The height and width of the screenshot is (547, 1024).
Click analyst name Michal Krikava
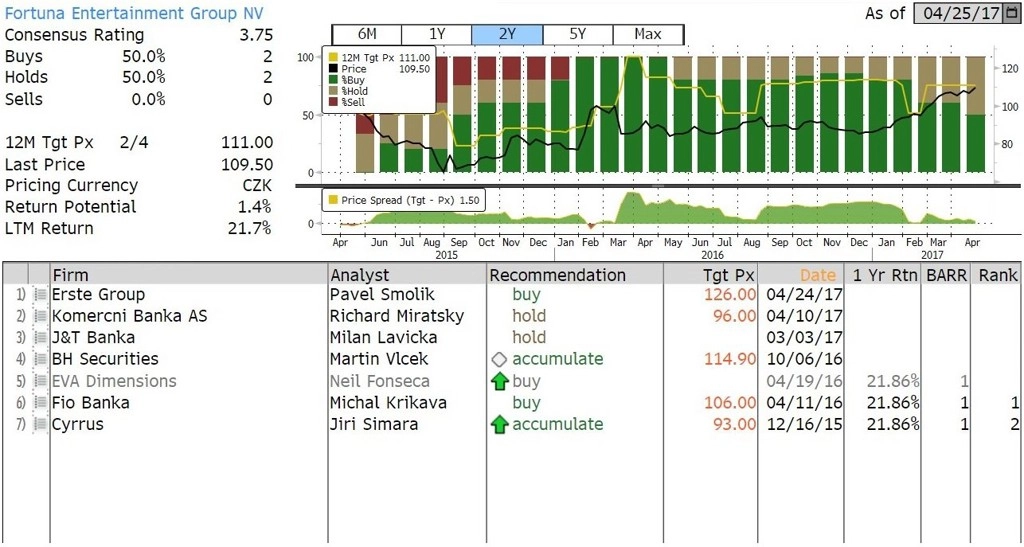coord(388,403)
